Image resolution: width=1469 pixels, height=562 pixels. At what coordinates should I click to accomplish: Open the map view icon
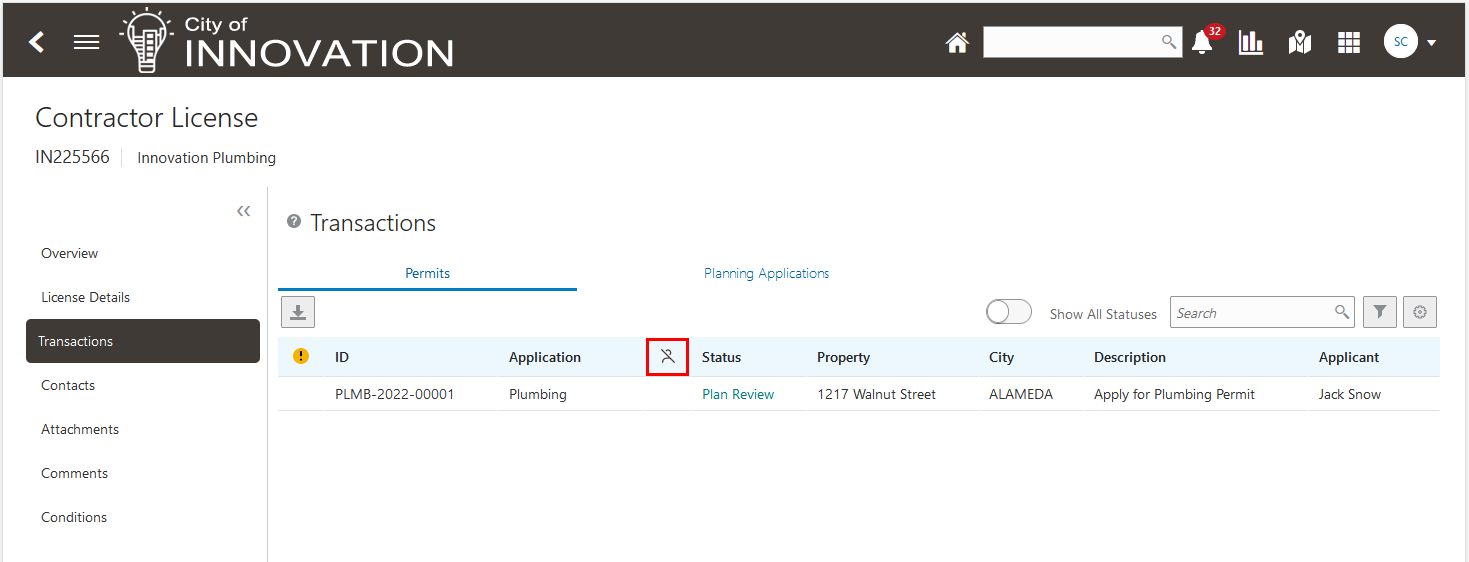click(x=1299, y=42)
